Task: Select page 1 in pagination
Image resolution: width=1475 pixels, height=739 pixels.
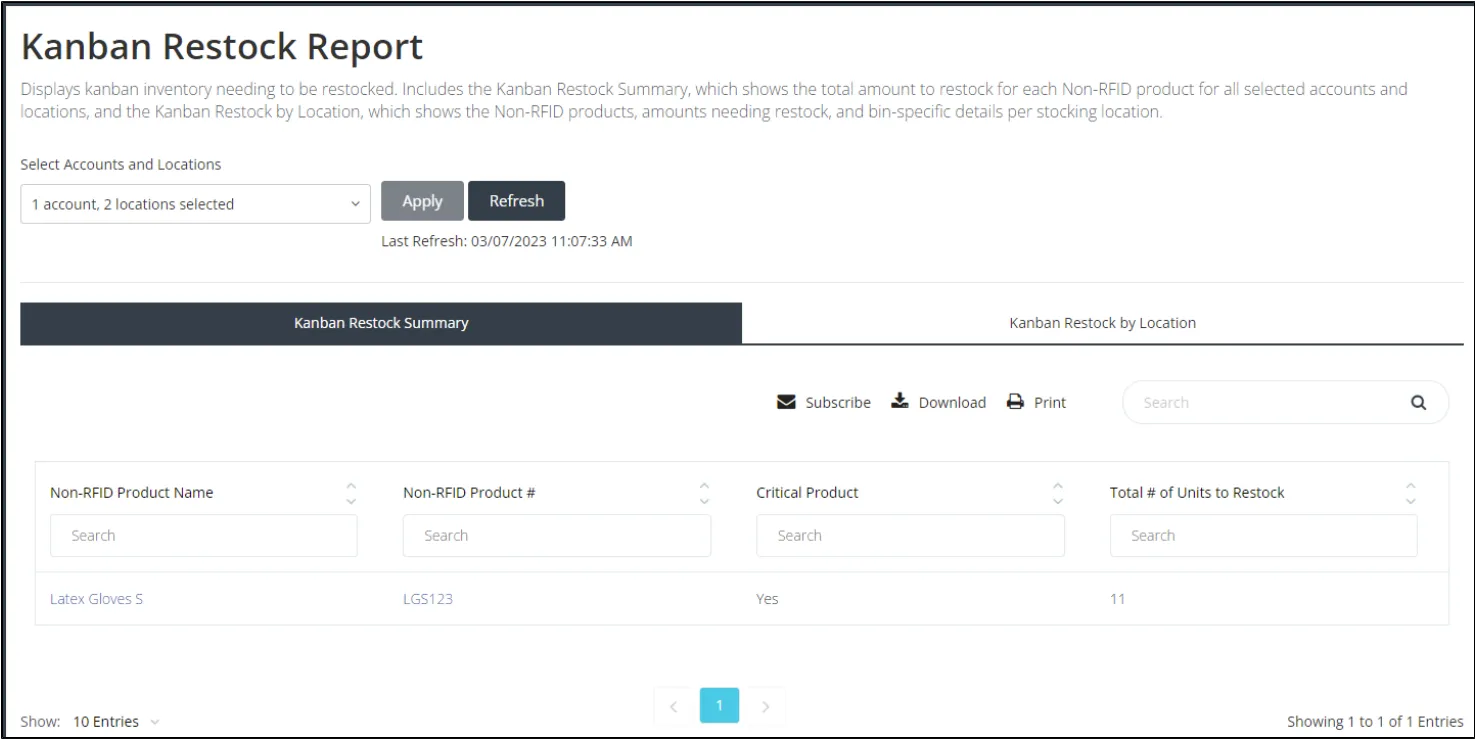Action: tap(719, 706)
